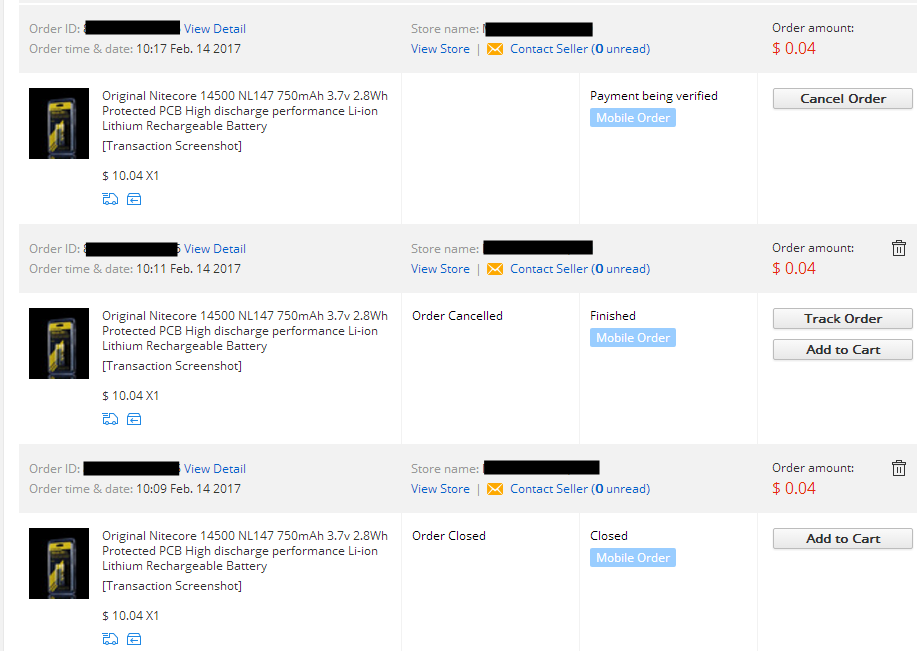The image size is (917, 651).
Task: Delete the 10:11 order with trash icon
Action: pyautogui.click(x=899, y=248)
